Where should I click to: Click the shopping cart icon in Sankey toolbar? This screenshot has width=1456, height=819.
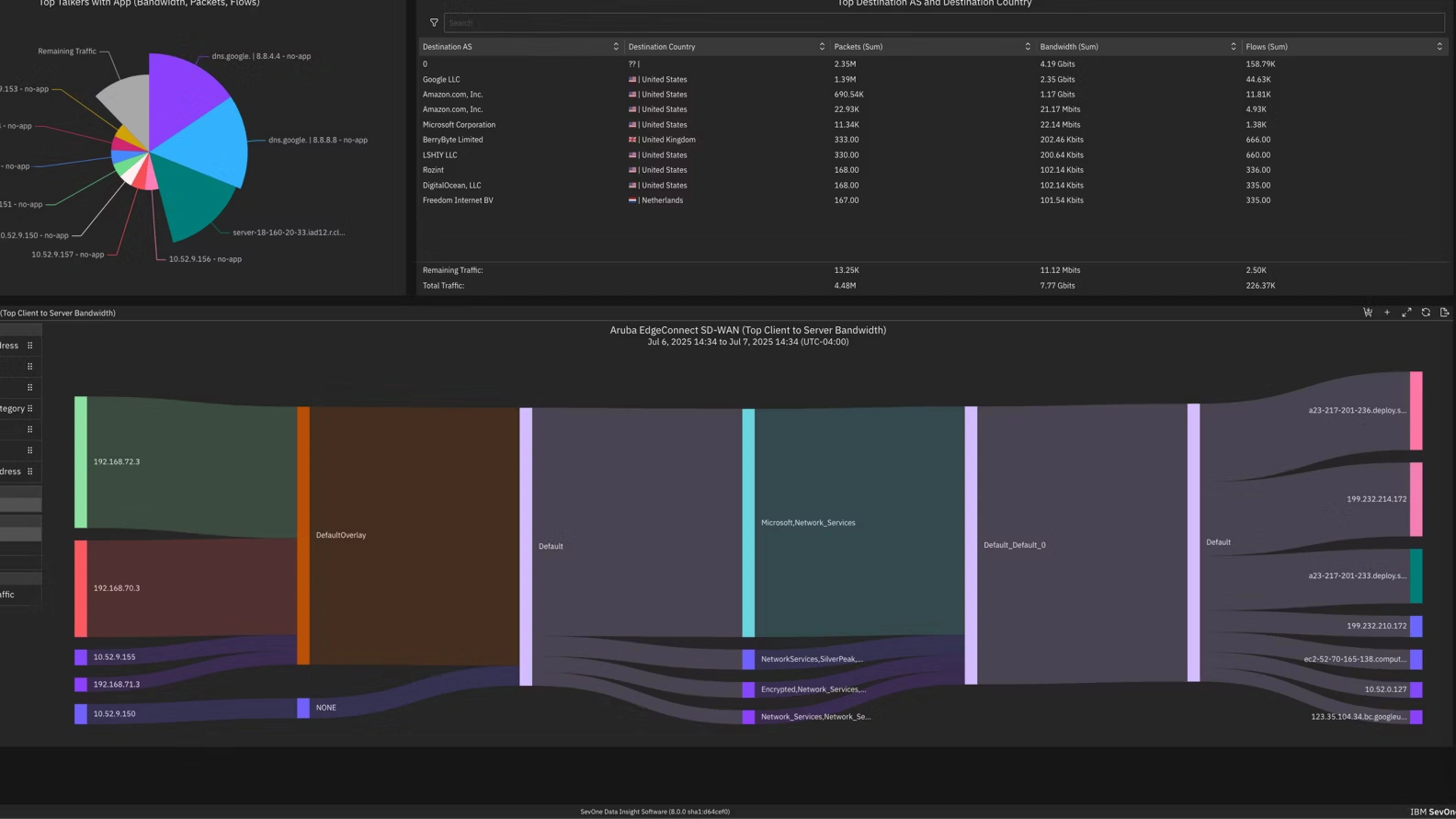(x=1368, y=313)
